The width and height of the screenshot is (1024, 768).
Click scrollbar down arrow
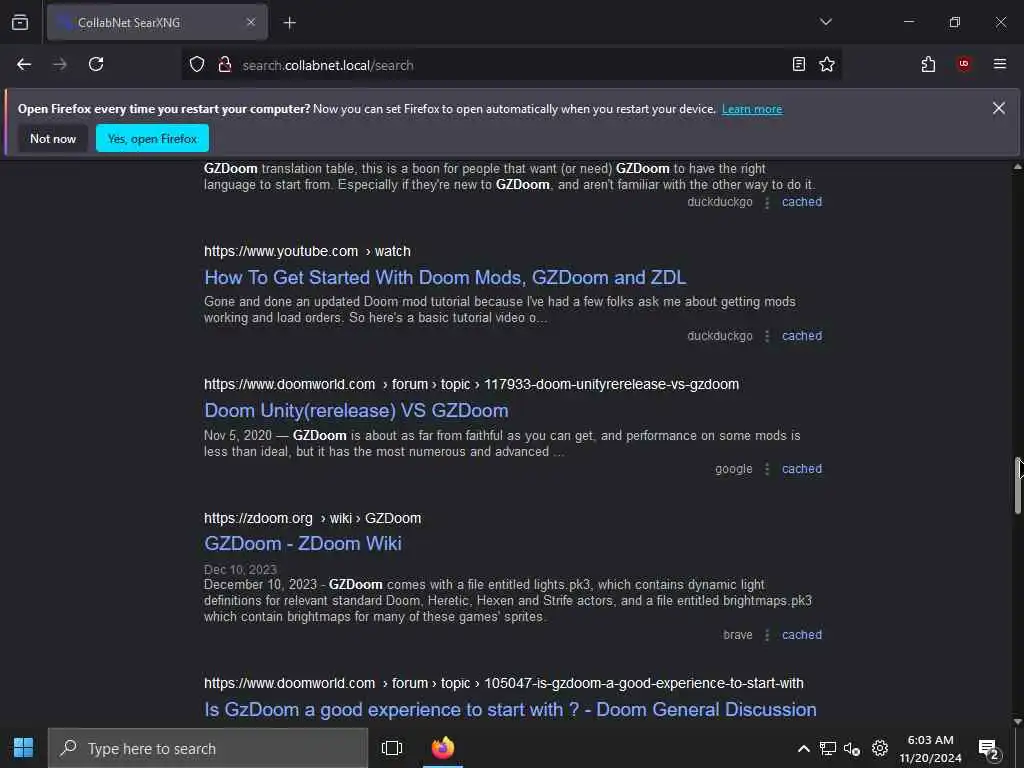pos(1017,722)
